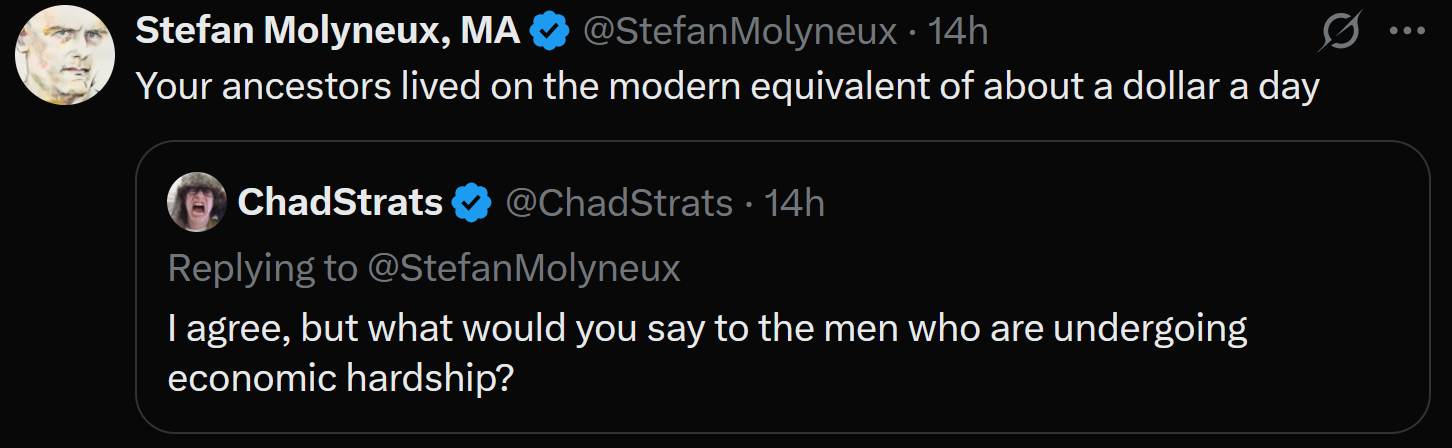Click the verified badge beside ChadStrats

point(472,204)
